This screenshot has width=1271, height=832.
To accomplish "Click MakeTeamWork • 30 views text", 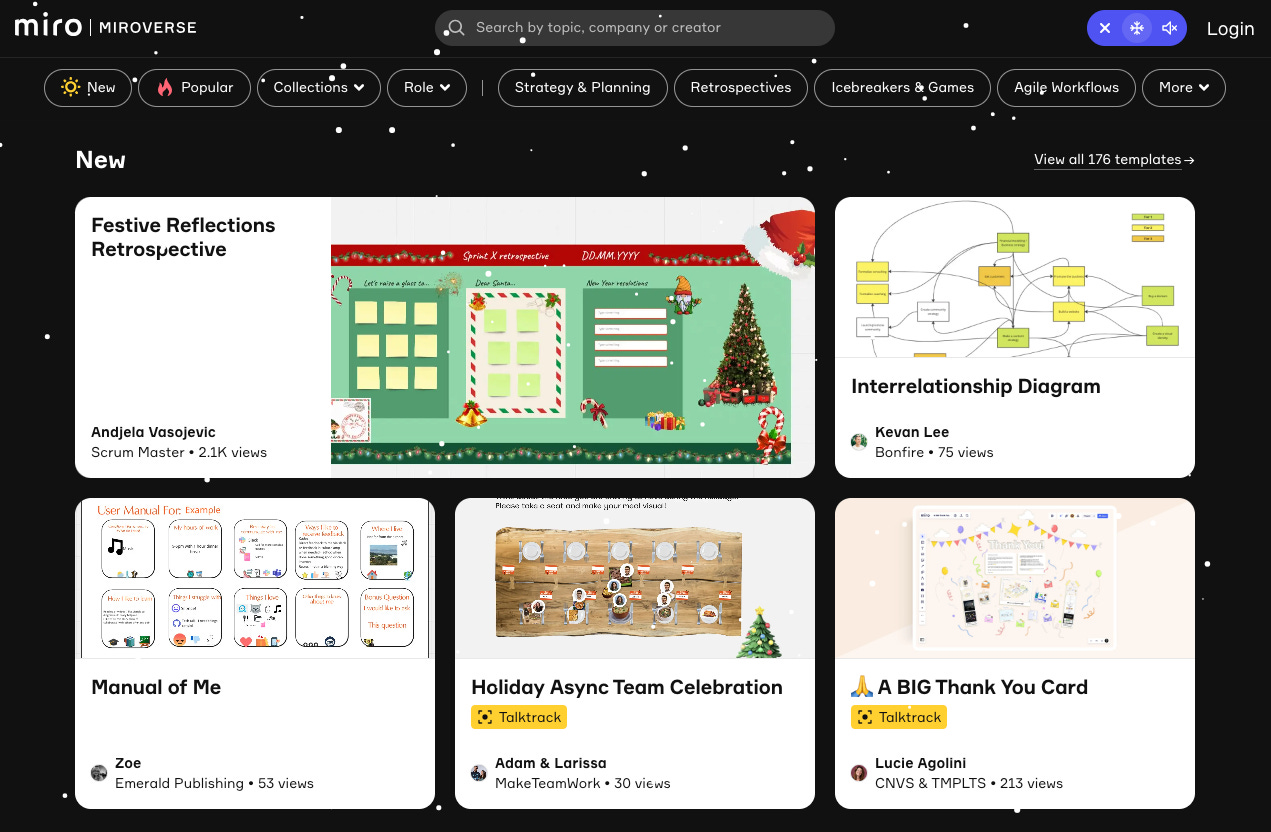I will [583, 783].
